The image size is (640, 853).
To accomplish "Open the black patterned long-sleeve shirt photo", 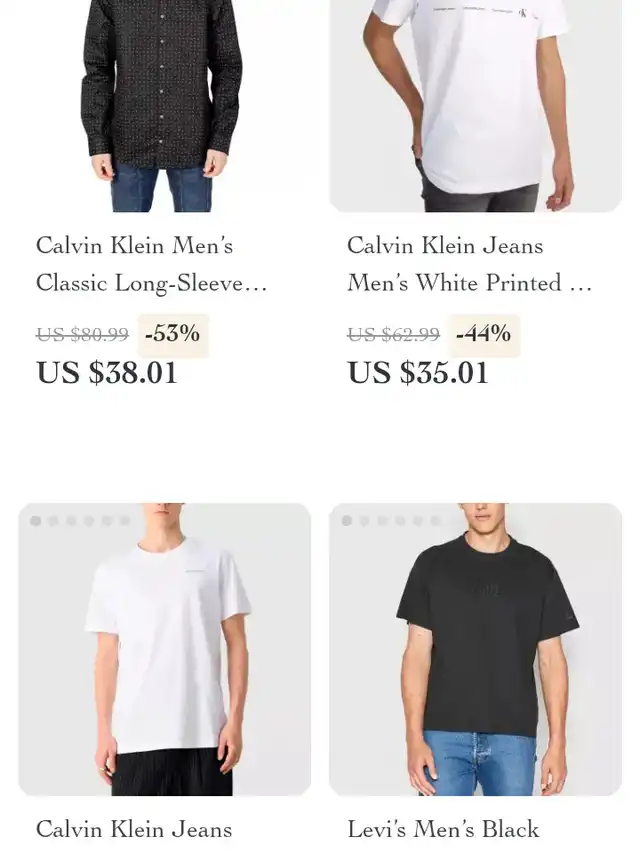I will (x=164, y=106).
